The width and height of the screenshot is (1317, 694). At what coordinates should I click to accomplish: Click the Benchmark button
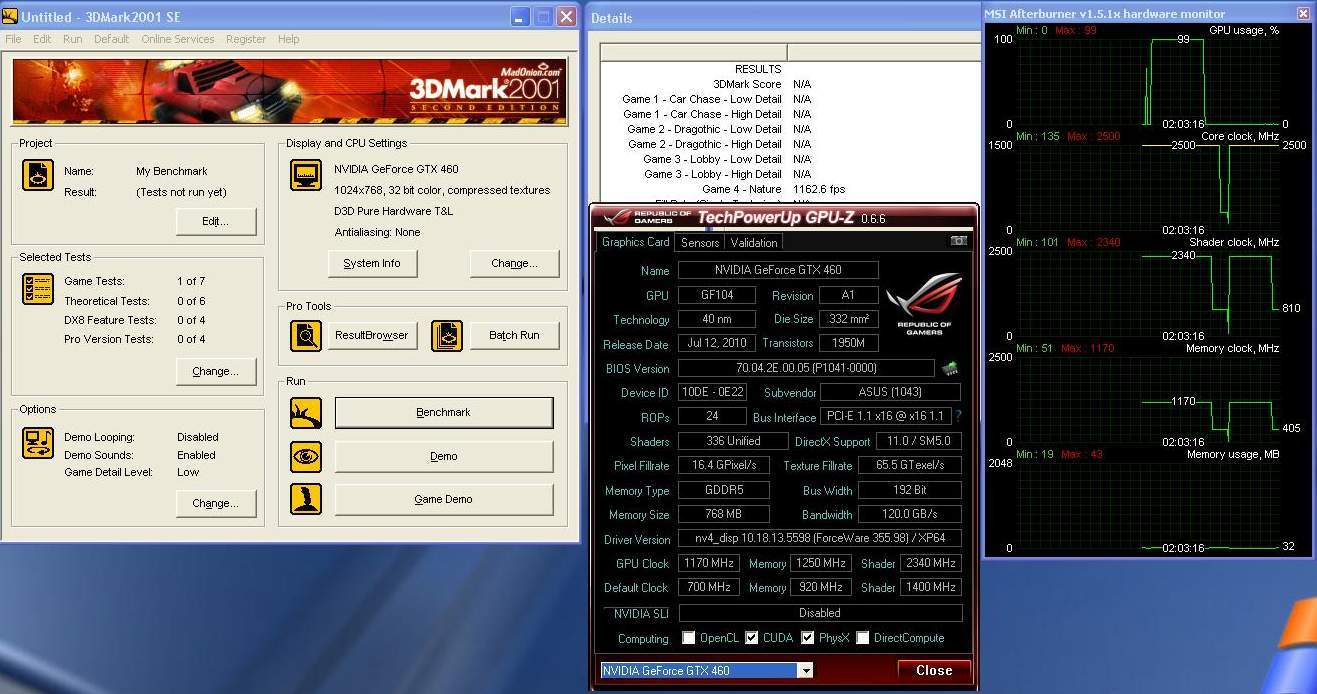point(443,412)
